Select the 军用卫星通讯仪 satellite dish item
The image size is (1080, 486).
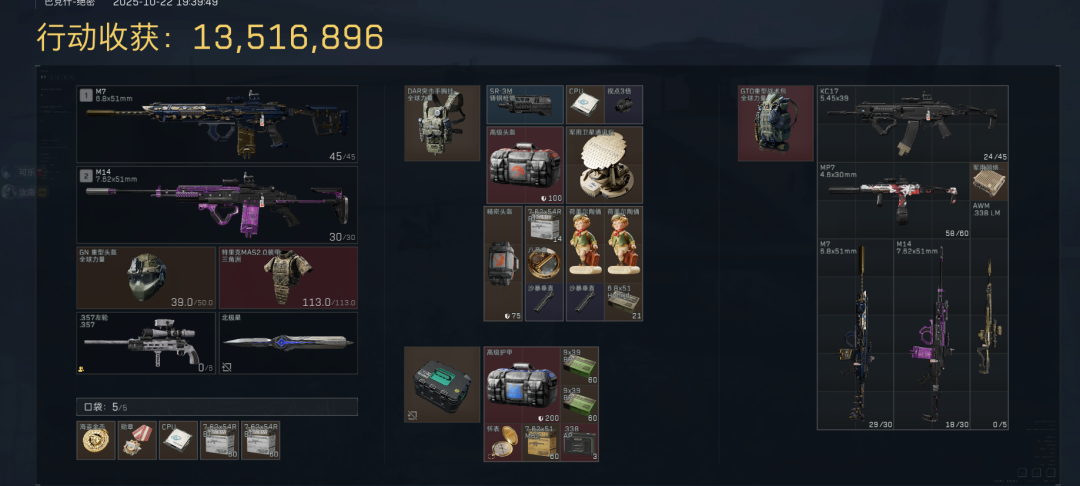605,165
